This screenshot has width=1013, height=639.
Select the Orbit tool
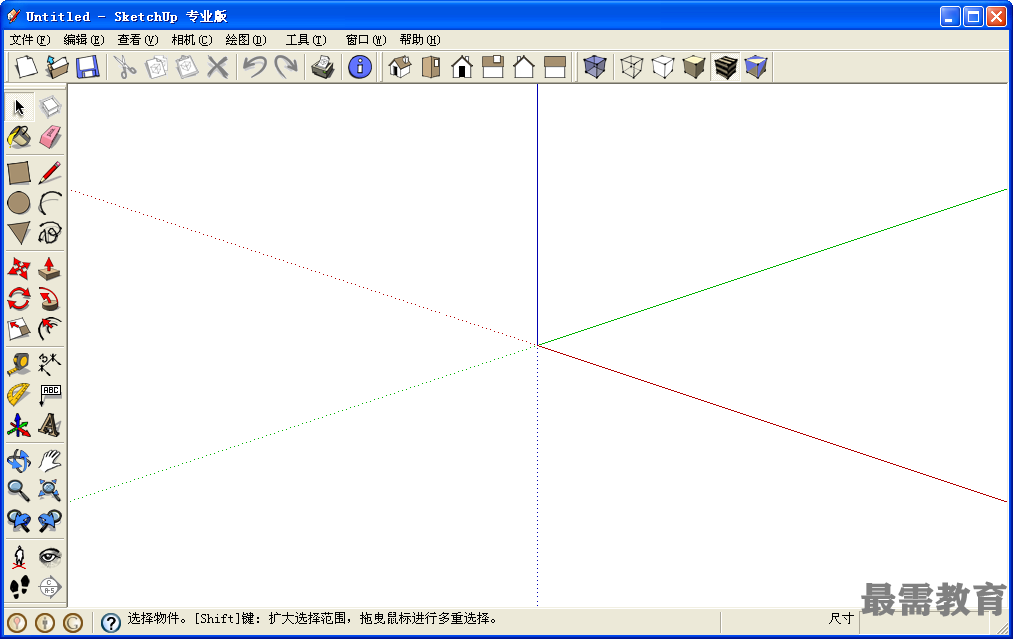pyautogui.click(x=19, y=461)
